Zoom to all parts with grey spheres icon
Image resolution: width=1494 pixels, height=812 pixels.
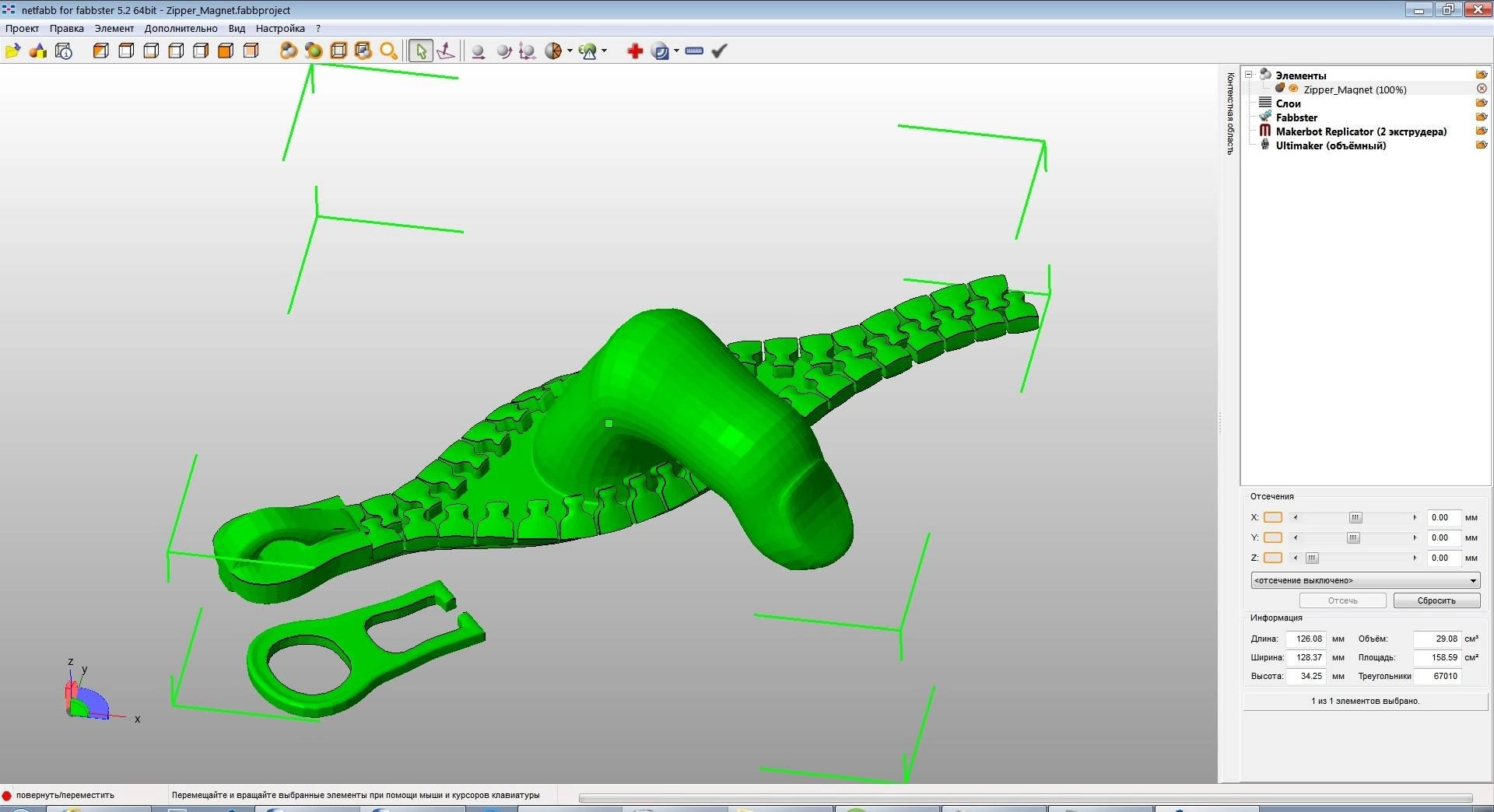point(289,51)
